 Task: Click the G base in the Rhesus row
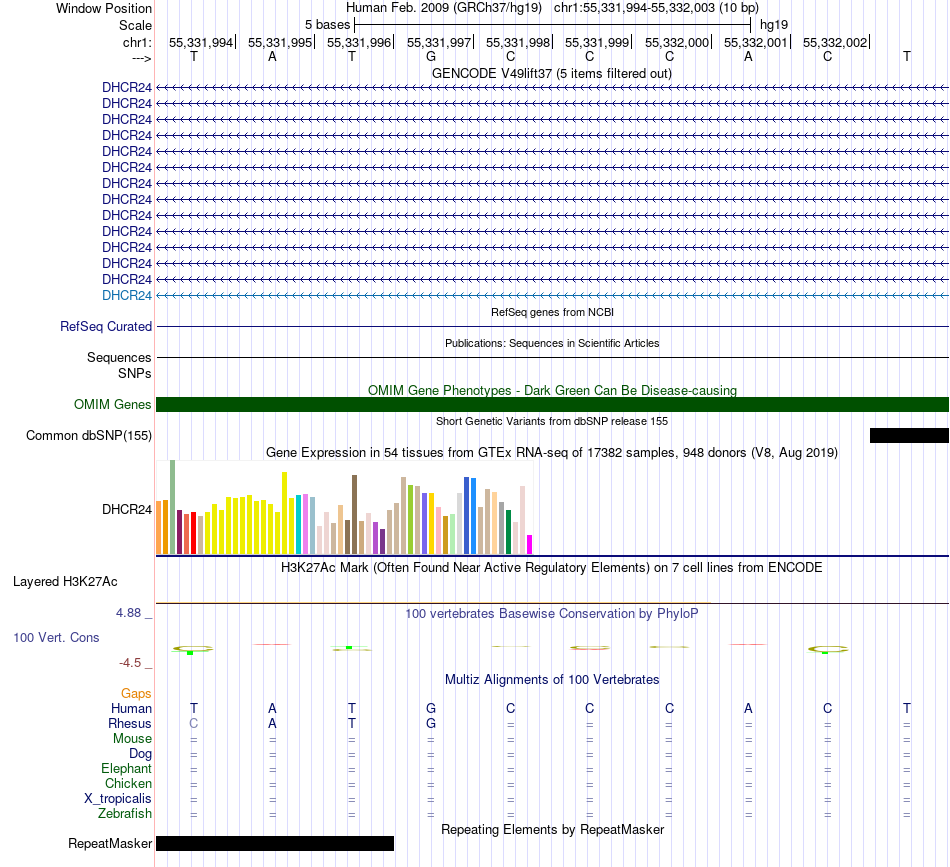coord(431,723)
